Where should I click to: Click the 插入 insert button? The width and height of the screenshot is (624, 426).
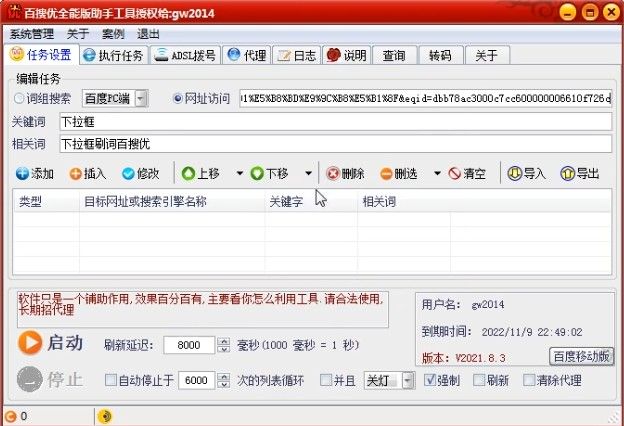(x=88, y=174)
